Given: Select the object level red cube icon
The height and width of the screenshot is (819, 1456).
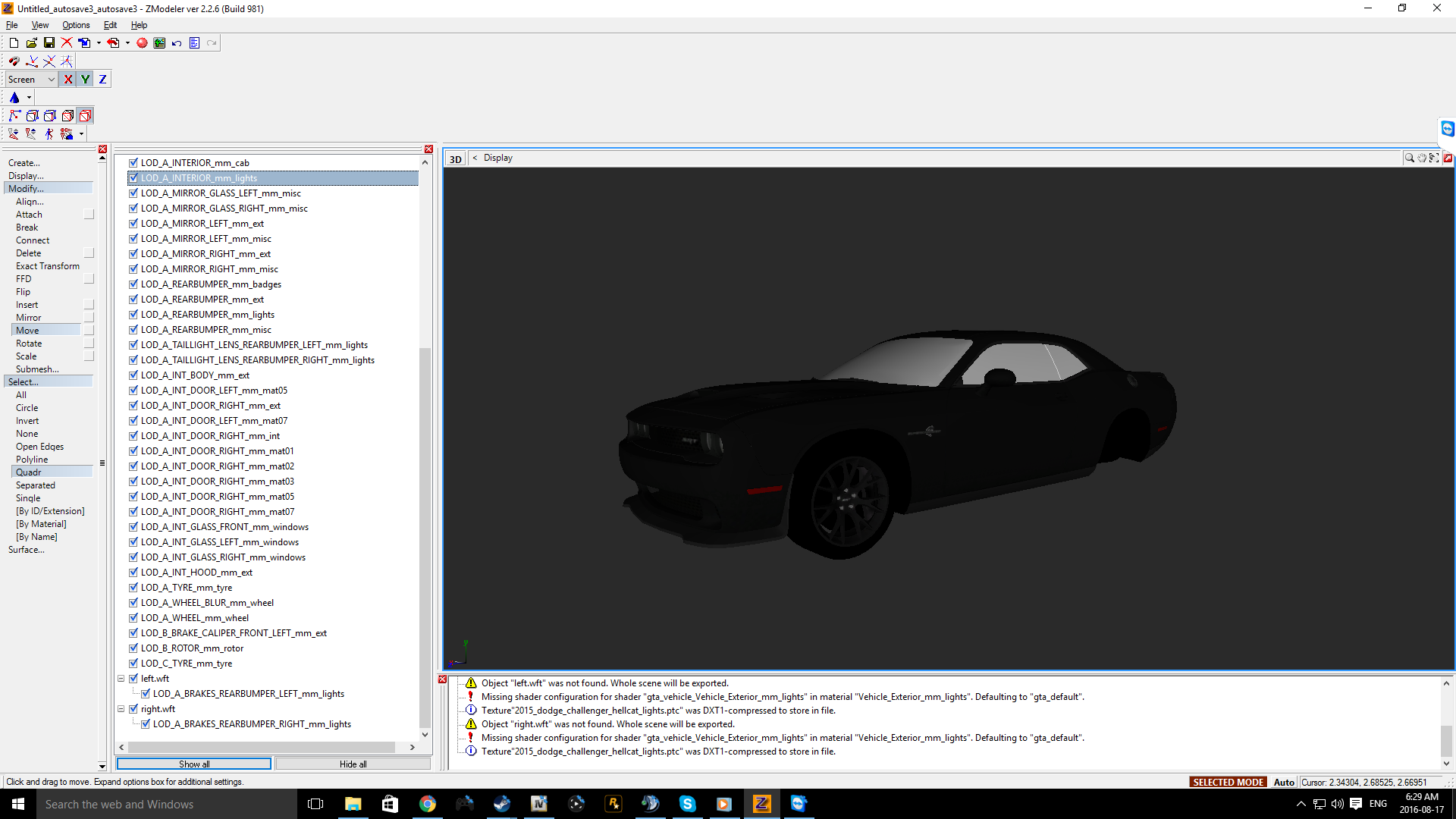Looking at the screenshot, I should 85,116.
